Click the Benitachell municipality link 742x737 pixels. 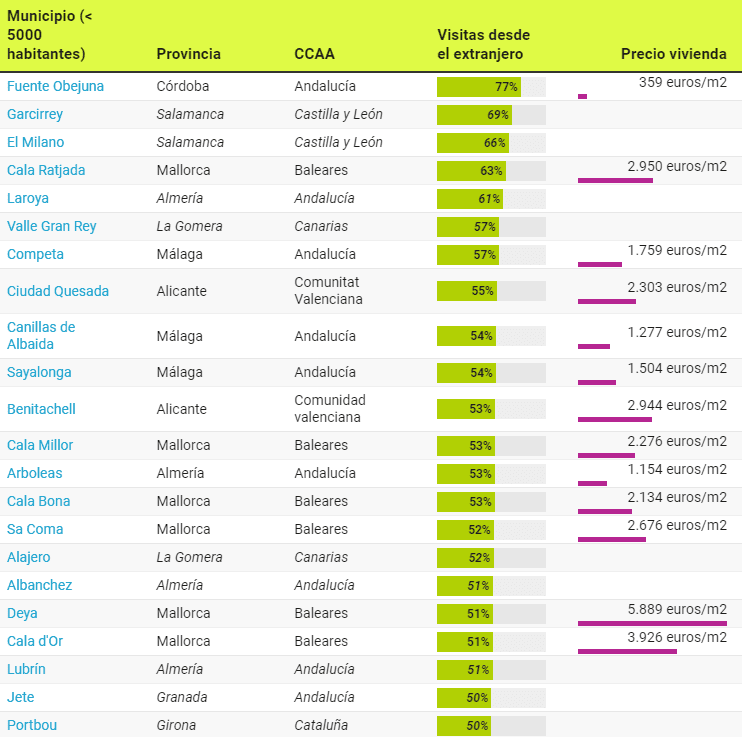pos(41,409)
